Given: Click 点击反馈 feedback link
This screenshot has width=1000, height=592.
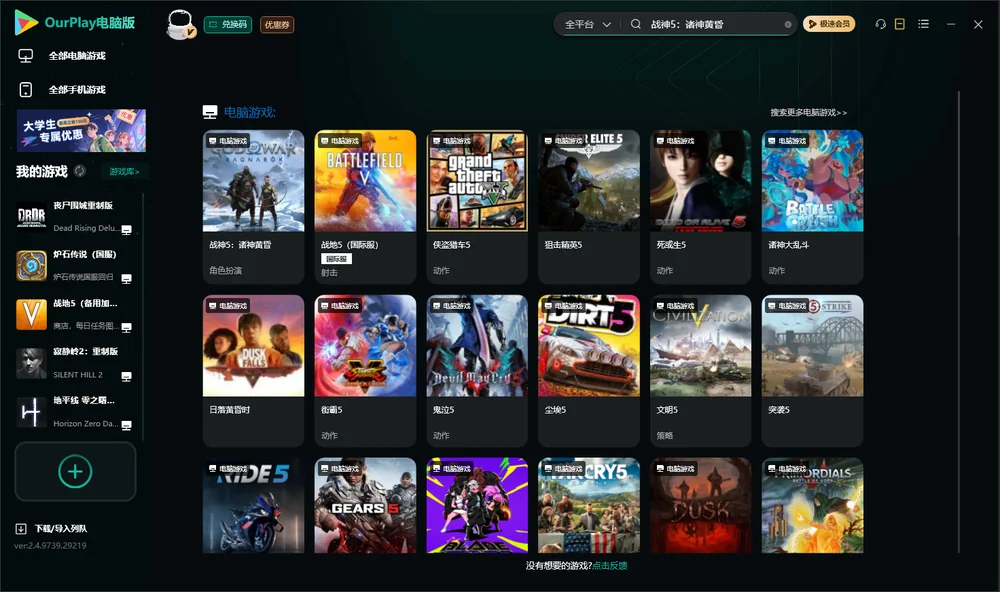Looking at the screenshot, I should tap(610, 565).
